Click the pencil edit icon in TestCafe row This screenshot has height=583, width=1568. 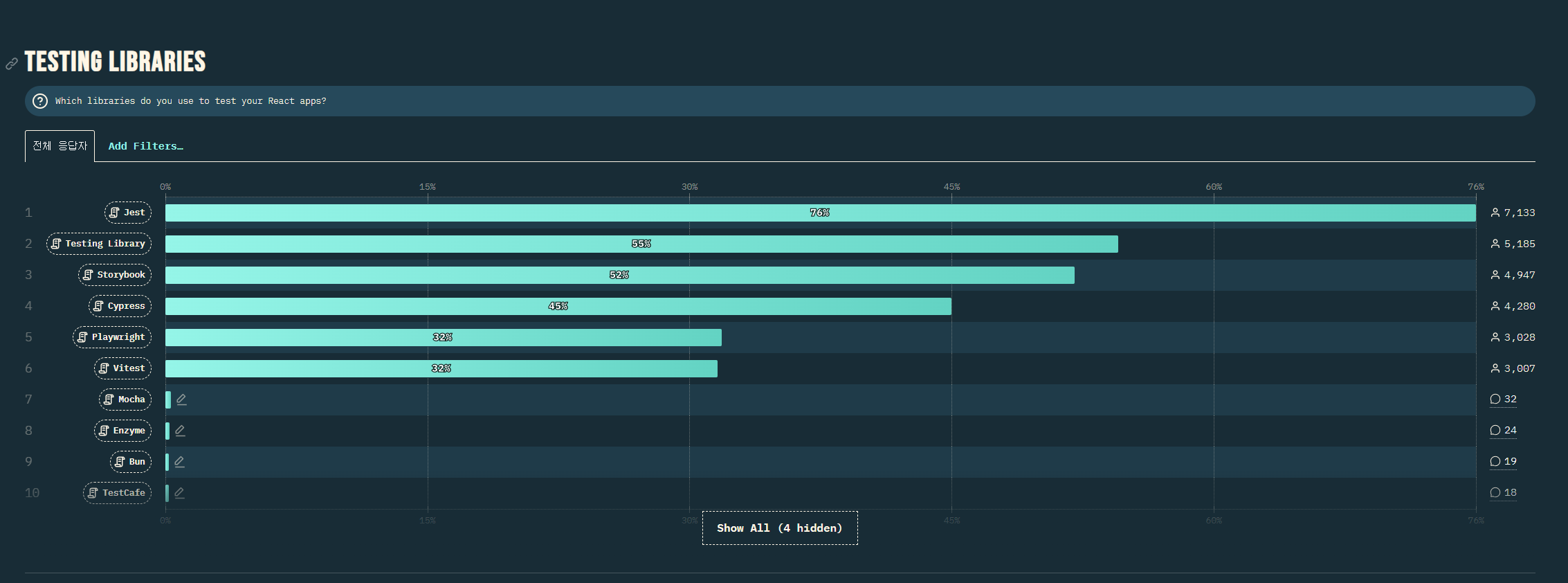click(179, 493)
